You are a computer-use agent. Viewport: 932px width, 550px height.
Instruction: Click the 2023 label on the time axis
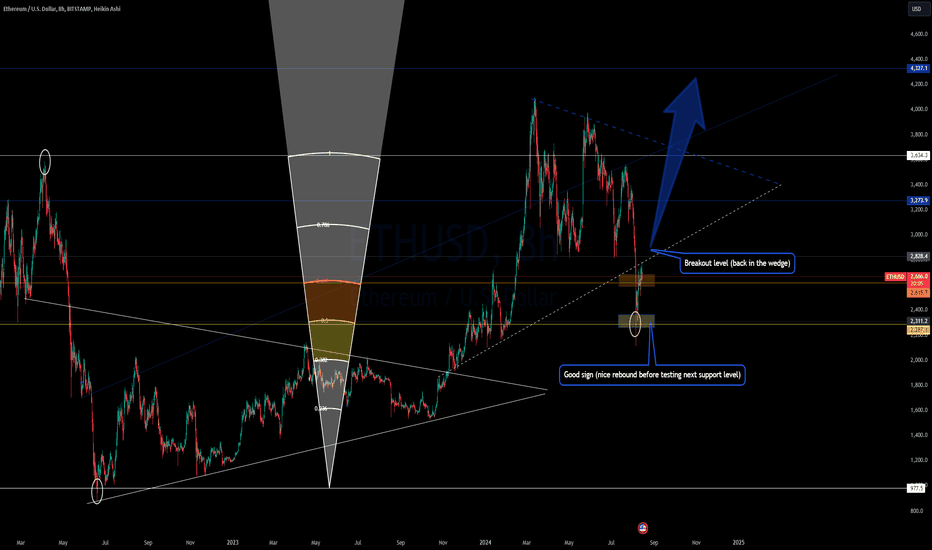232,542
